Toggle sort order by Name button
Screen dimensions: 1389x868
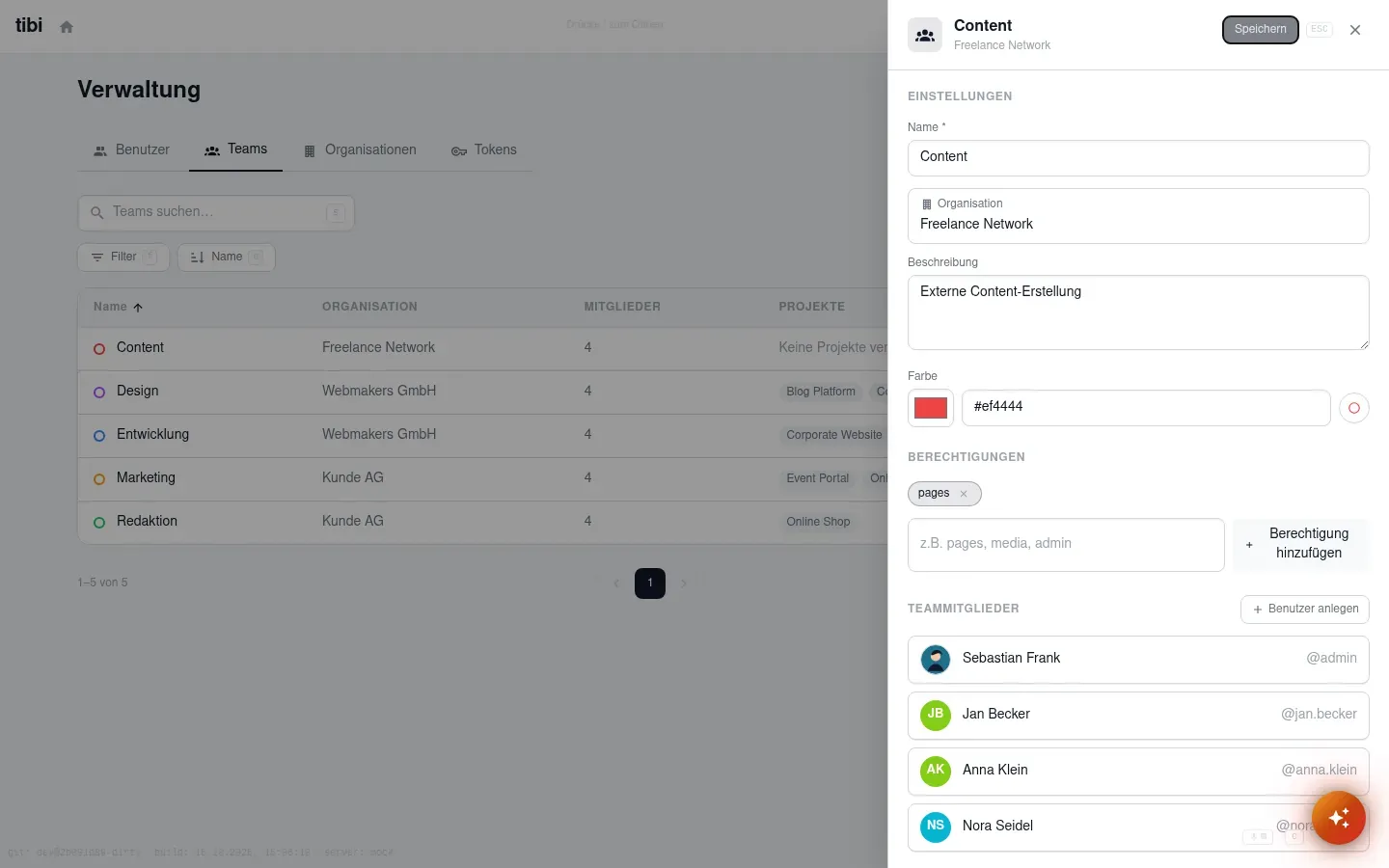pos(227,258)
